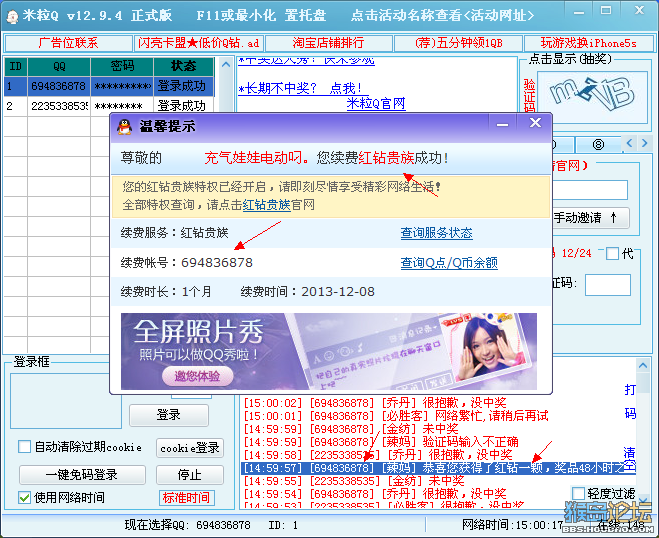The image size is (659, 538).
Task: Select the 验证码输入不正确 log line
Action: pyautogui.click(x=381, y=442)
